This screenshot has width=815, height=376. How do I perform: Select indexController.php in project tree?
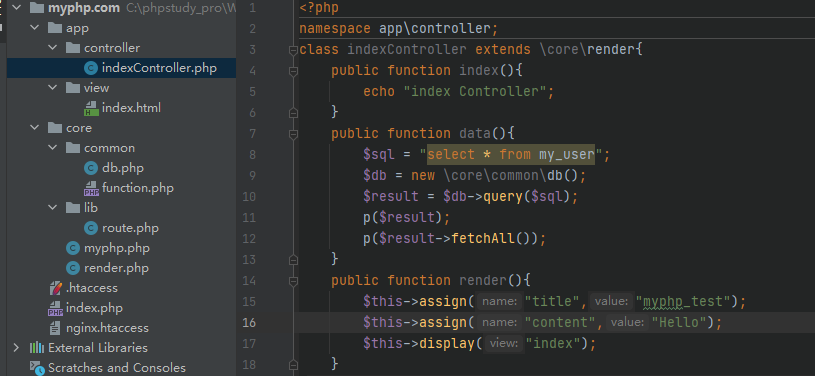pos(160,68)
